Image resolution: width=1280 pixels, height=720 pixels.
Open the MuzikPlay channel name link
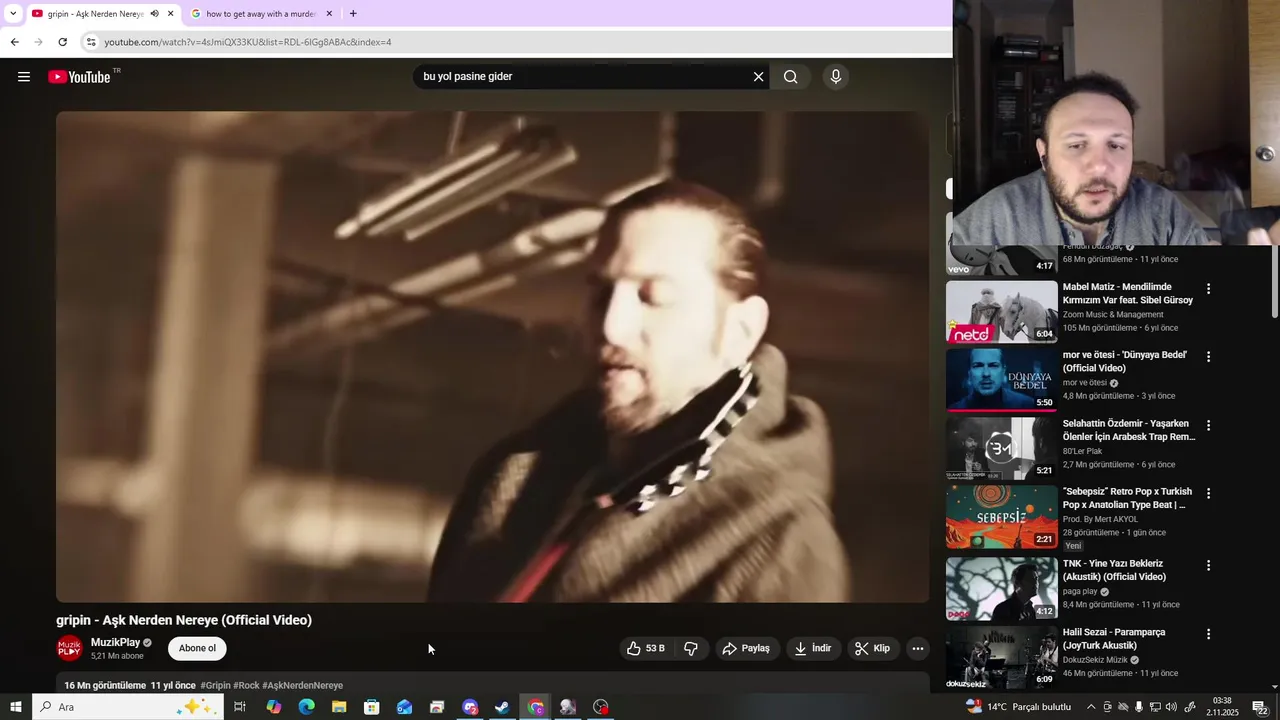(116, 642)
